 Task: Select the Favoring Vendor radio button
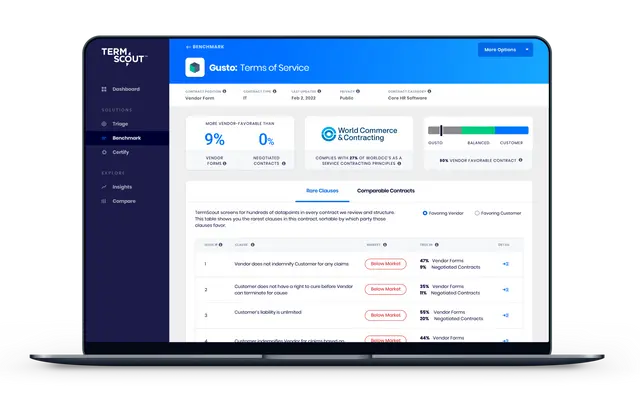click(x=425, y=213)
